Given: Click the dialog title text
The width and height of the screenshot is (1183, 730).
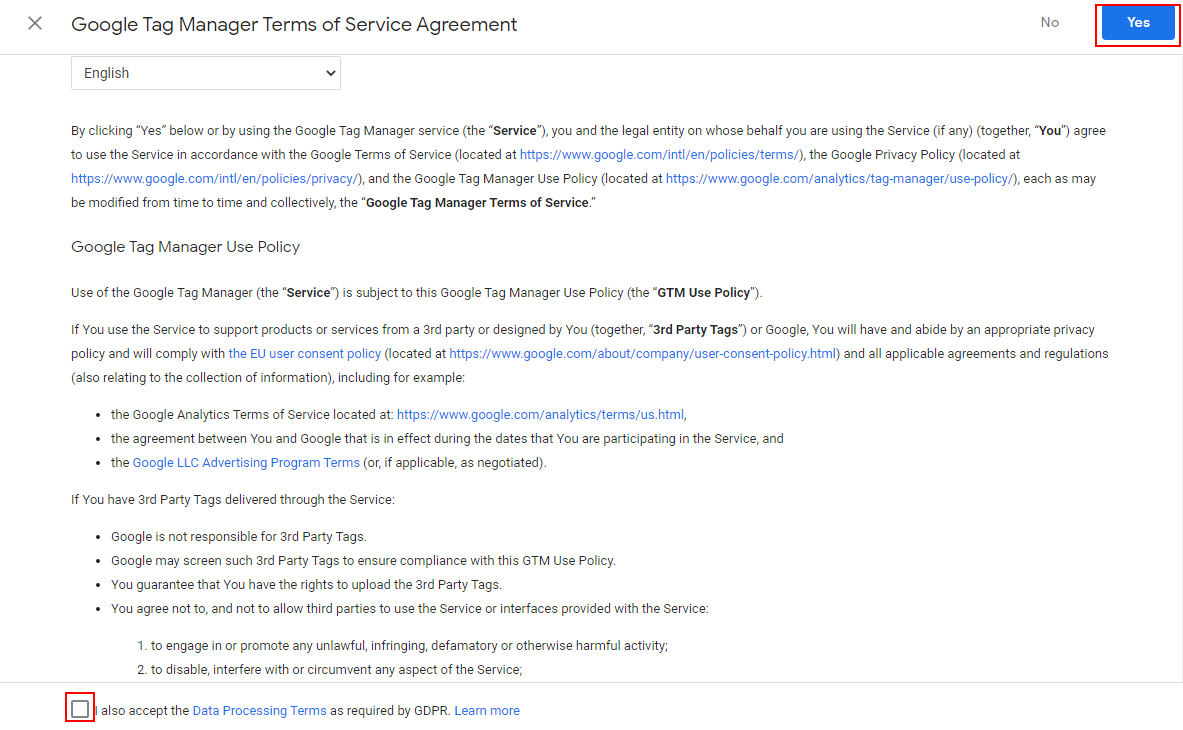Looking at the screenshot, I should click(294, 24).
